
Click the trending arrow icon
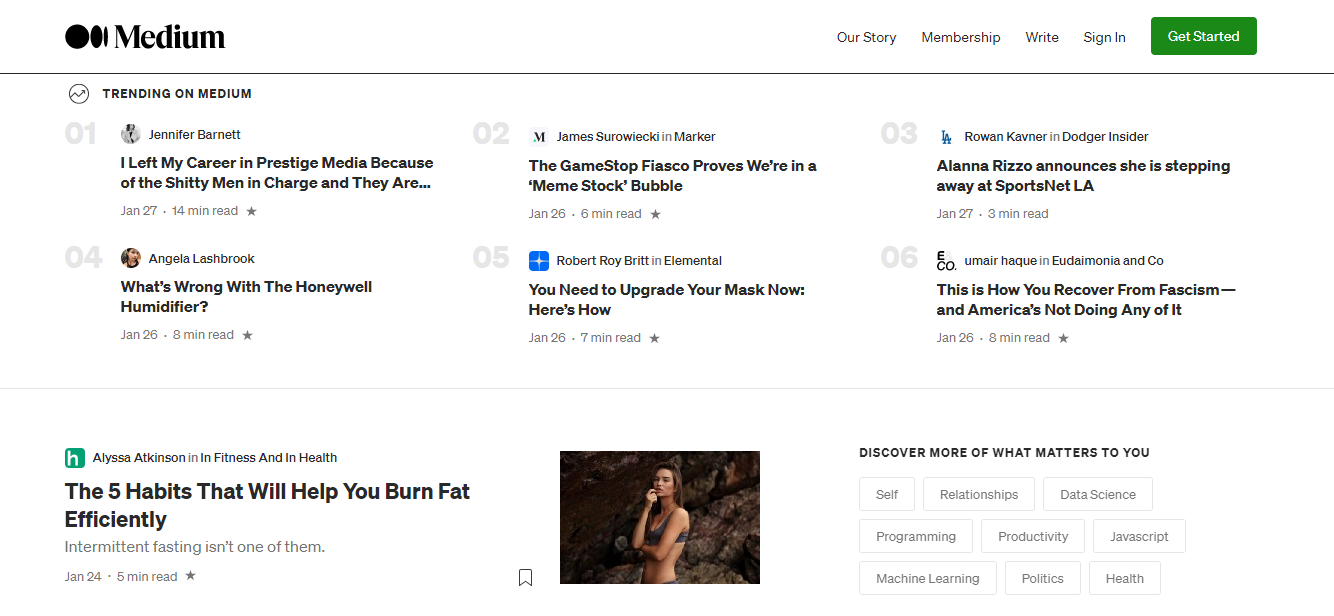pos(79,94)
